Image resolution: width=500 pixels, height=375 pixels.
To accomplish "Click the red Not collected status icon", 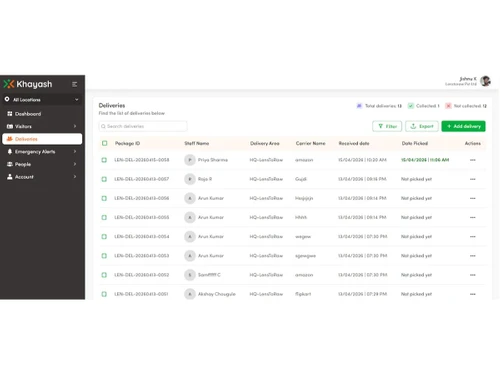I will pyautogui.click(x=448, y=106).
